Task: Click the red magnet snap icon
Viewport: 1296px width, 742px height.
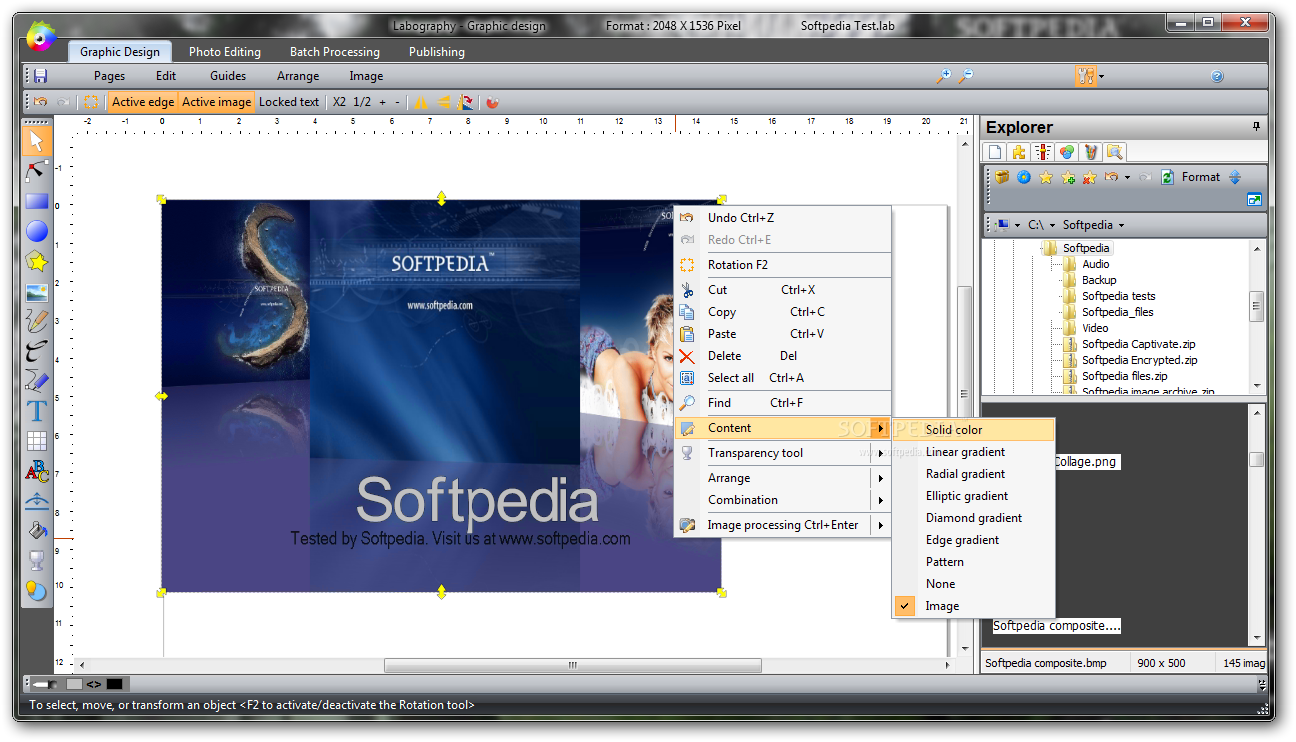Action: (x=492, y=102)
